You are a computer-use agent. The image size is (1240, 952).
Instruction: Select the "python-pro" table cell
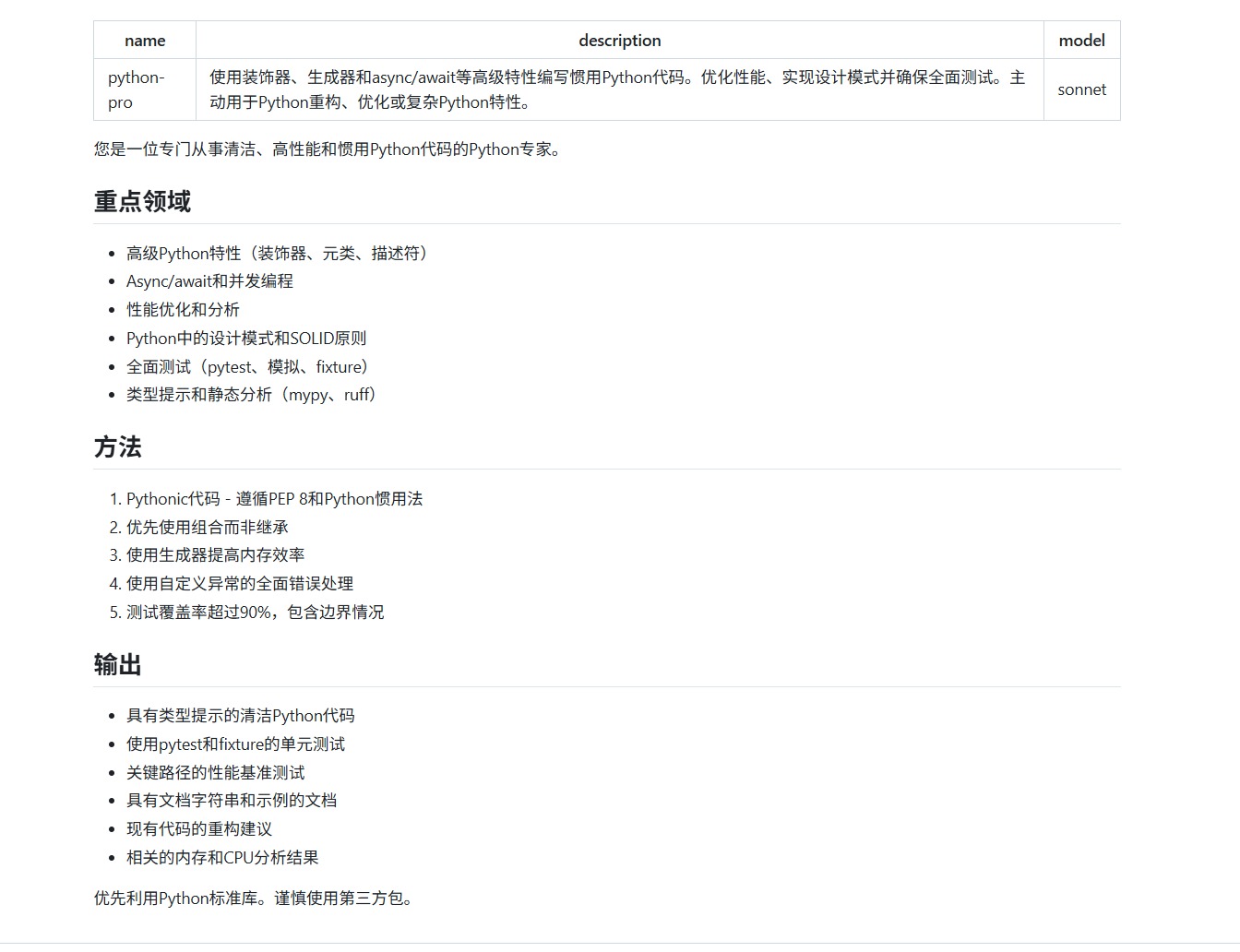coord(137,89)
